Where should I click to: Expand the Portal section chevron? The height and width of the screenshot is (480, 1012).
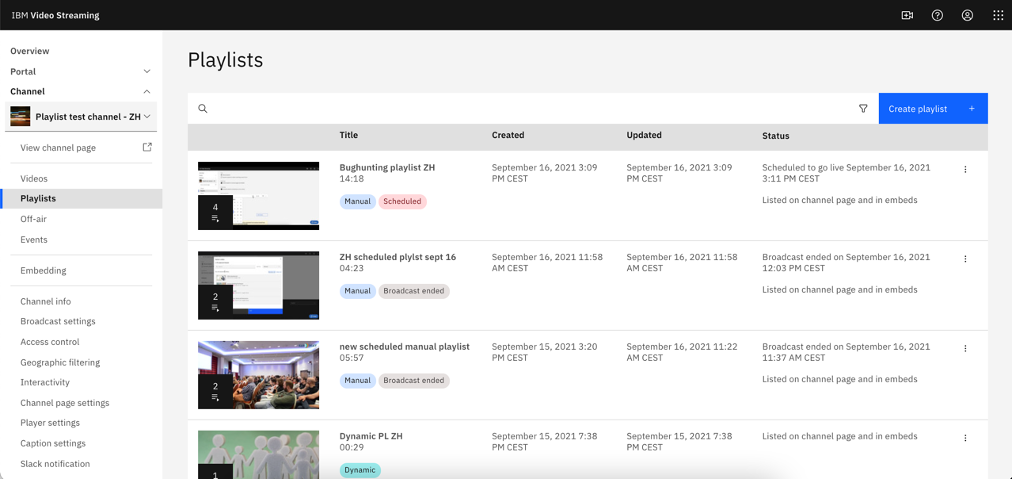(147, 72)
